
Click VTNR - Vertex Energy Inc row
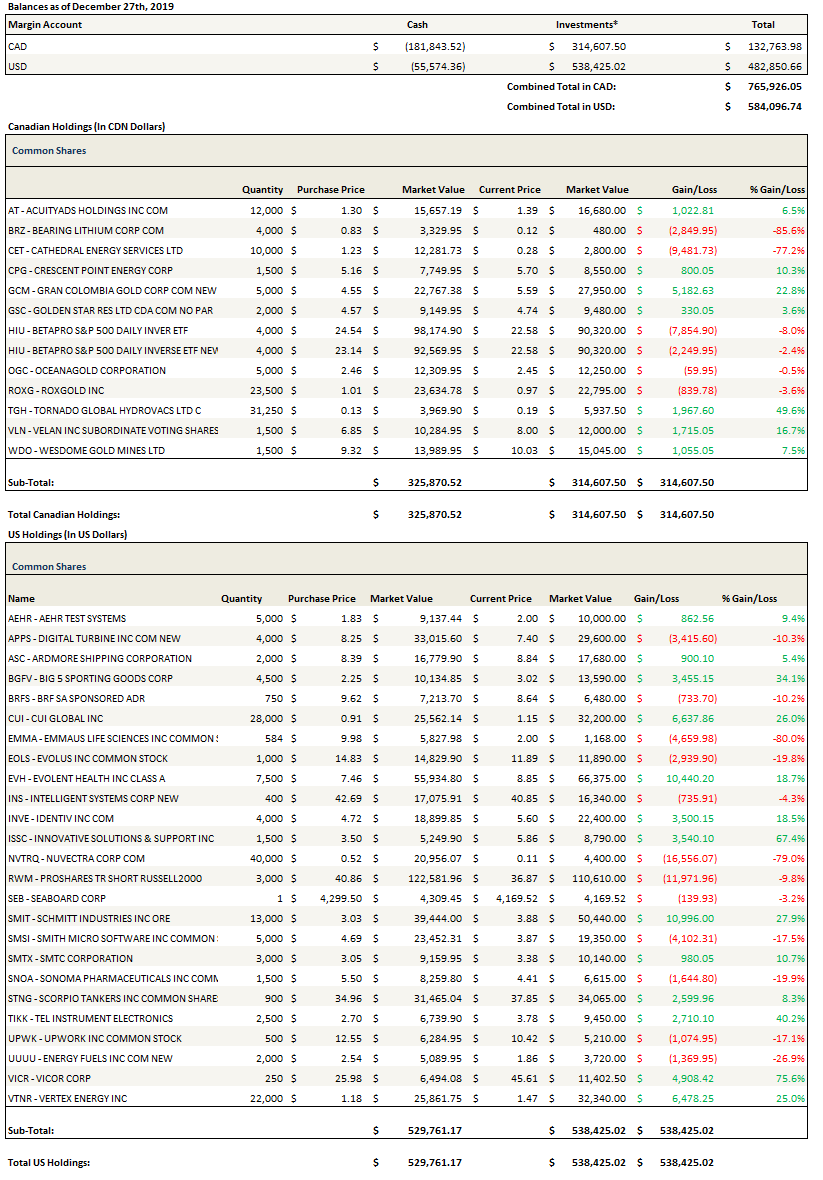68,1098
